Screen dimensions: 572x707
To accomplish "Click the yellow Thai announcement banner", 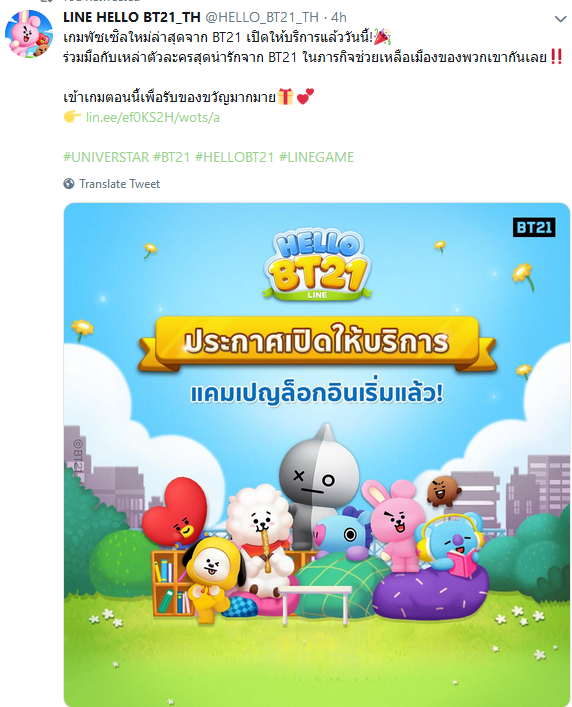I will pos(317,344).
